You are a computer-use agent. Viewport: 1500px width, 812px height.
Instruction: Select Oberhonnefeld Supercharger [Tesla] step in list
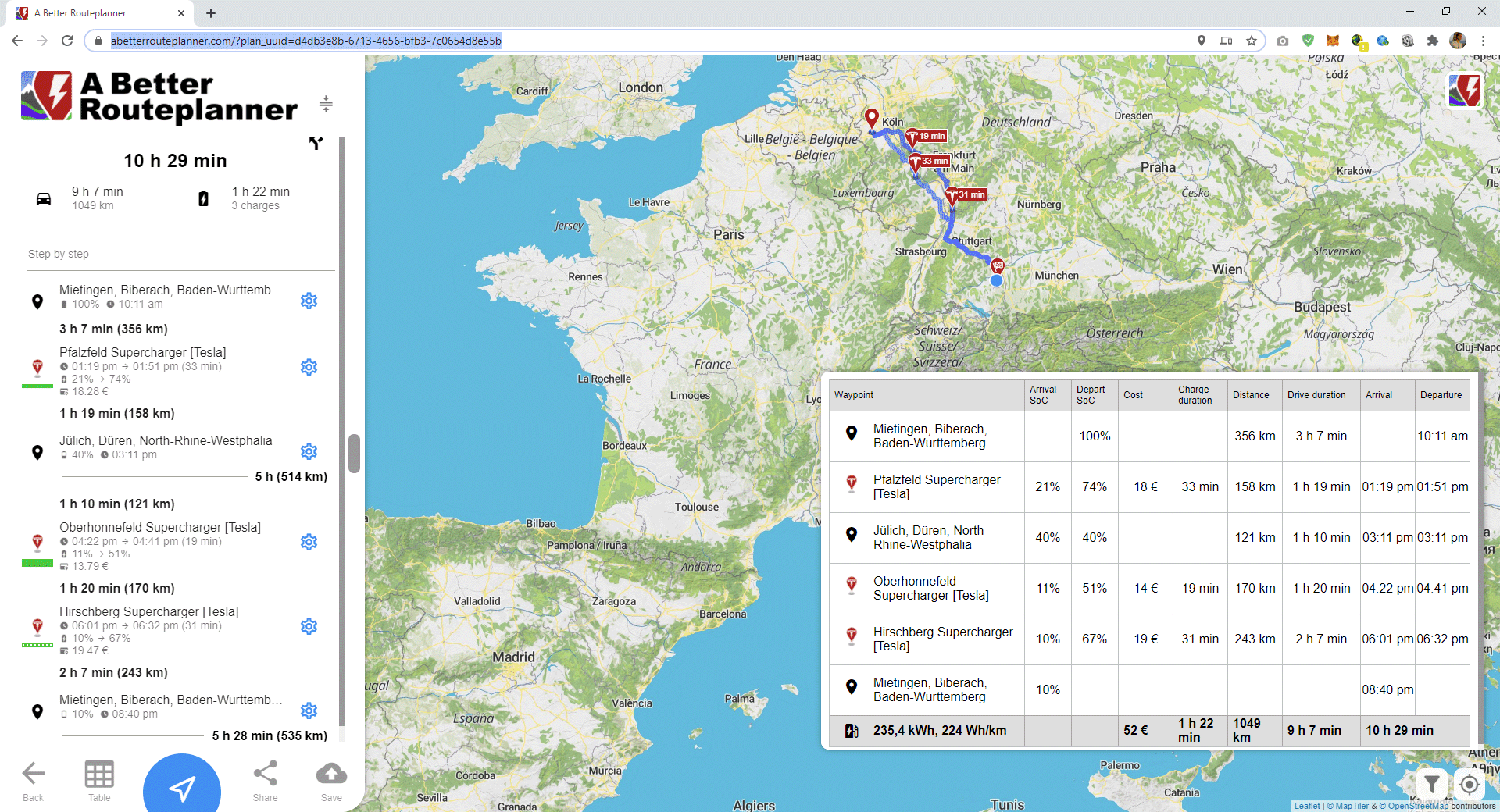(x=160, y=527)
